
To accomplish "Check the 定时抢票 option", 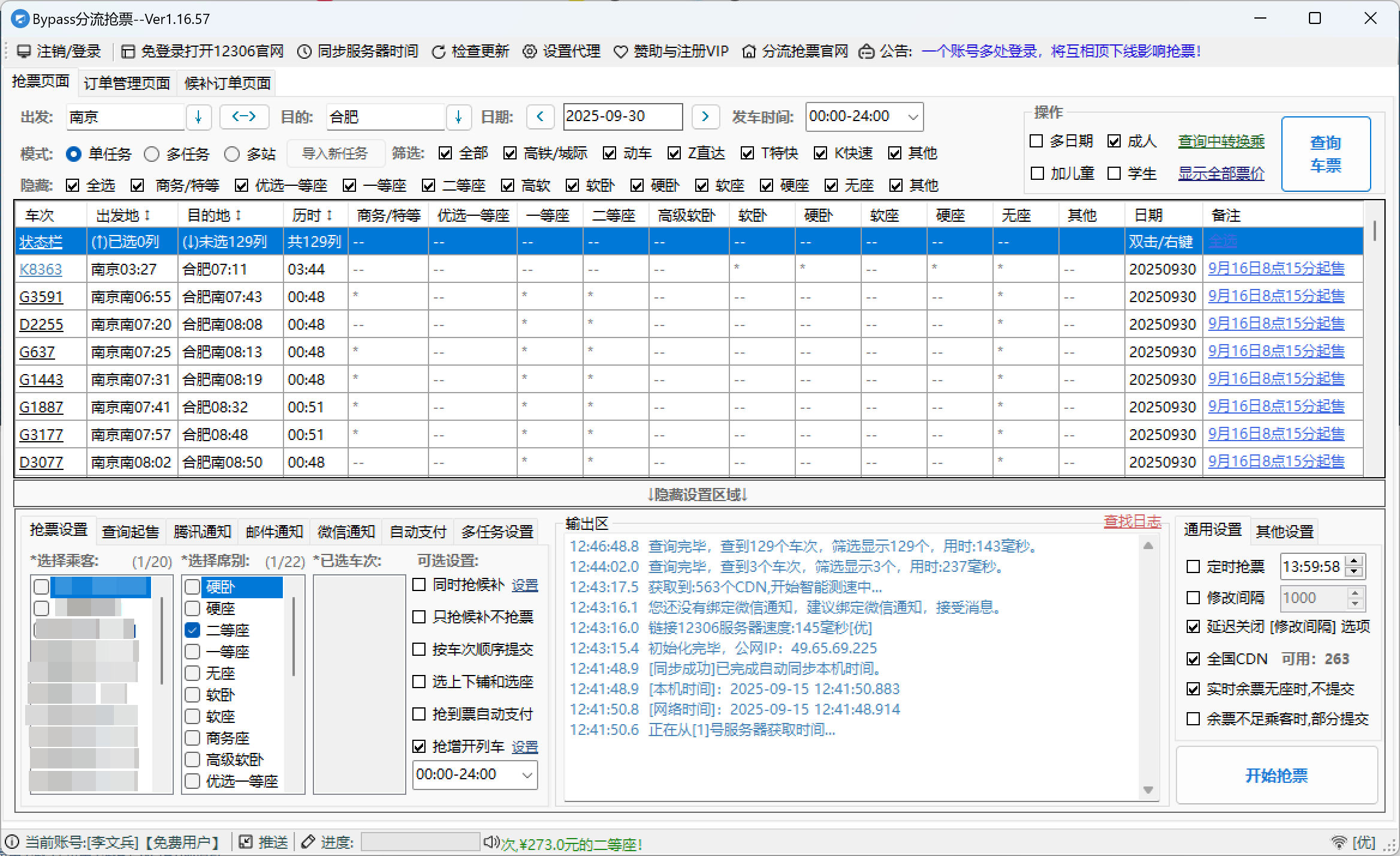I will coord(1193,566).
